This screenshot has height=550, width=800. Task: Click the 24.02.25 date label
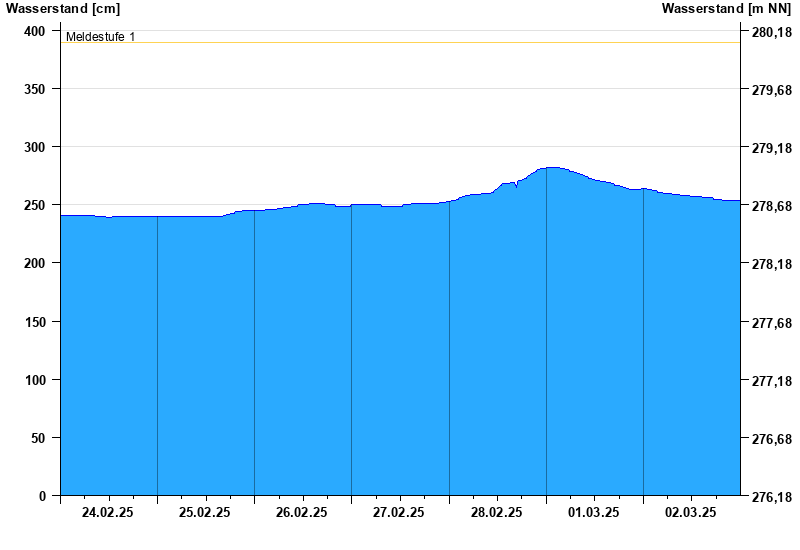coord(108,512)
